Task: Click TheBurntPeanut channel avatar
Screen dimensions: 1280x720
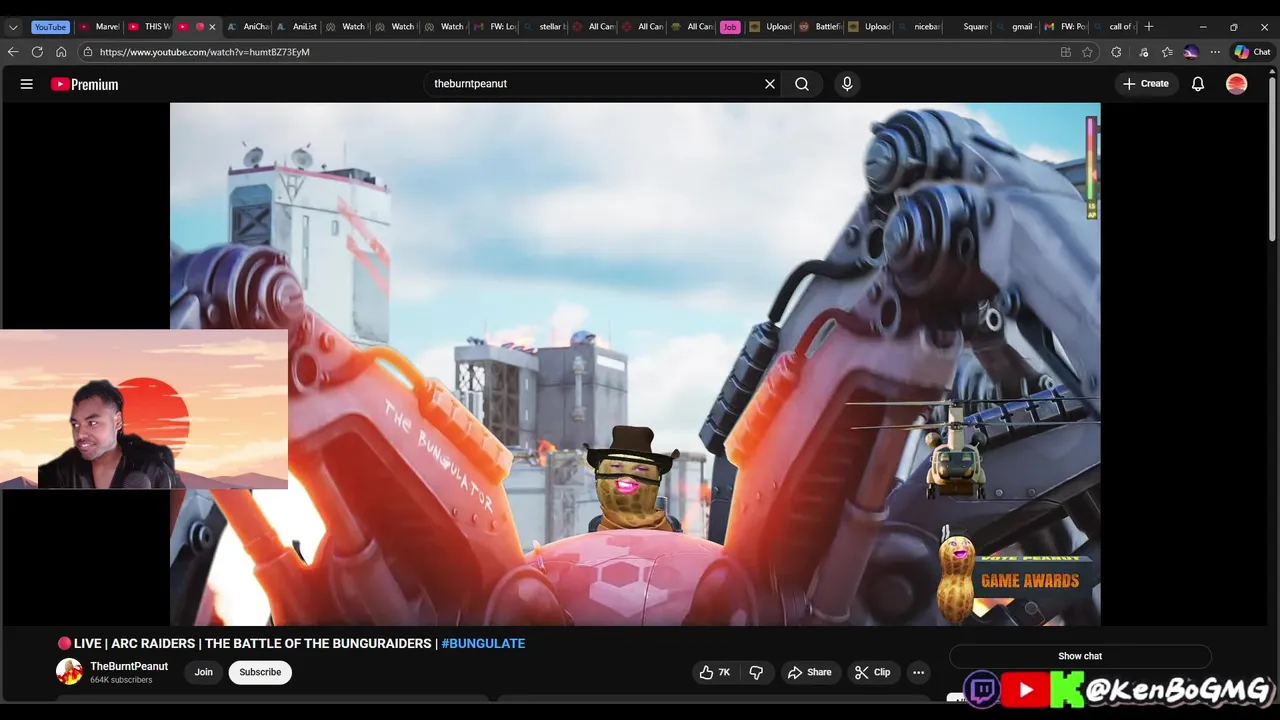Action: click(69, 672)
